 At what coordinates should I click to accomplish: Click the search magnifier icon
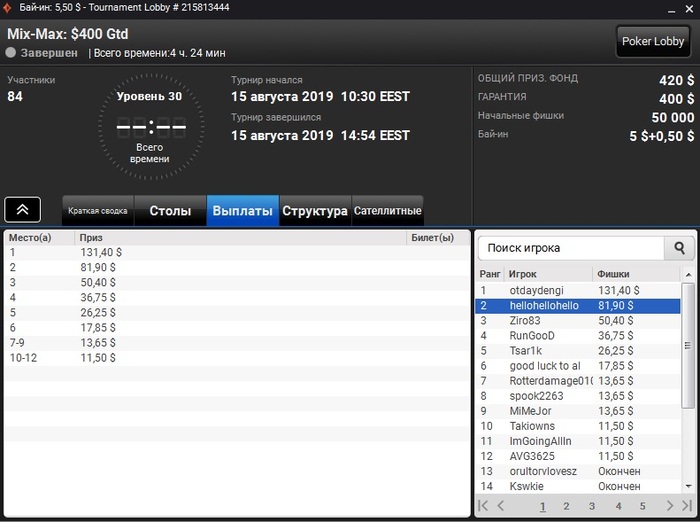[679, 248]
